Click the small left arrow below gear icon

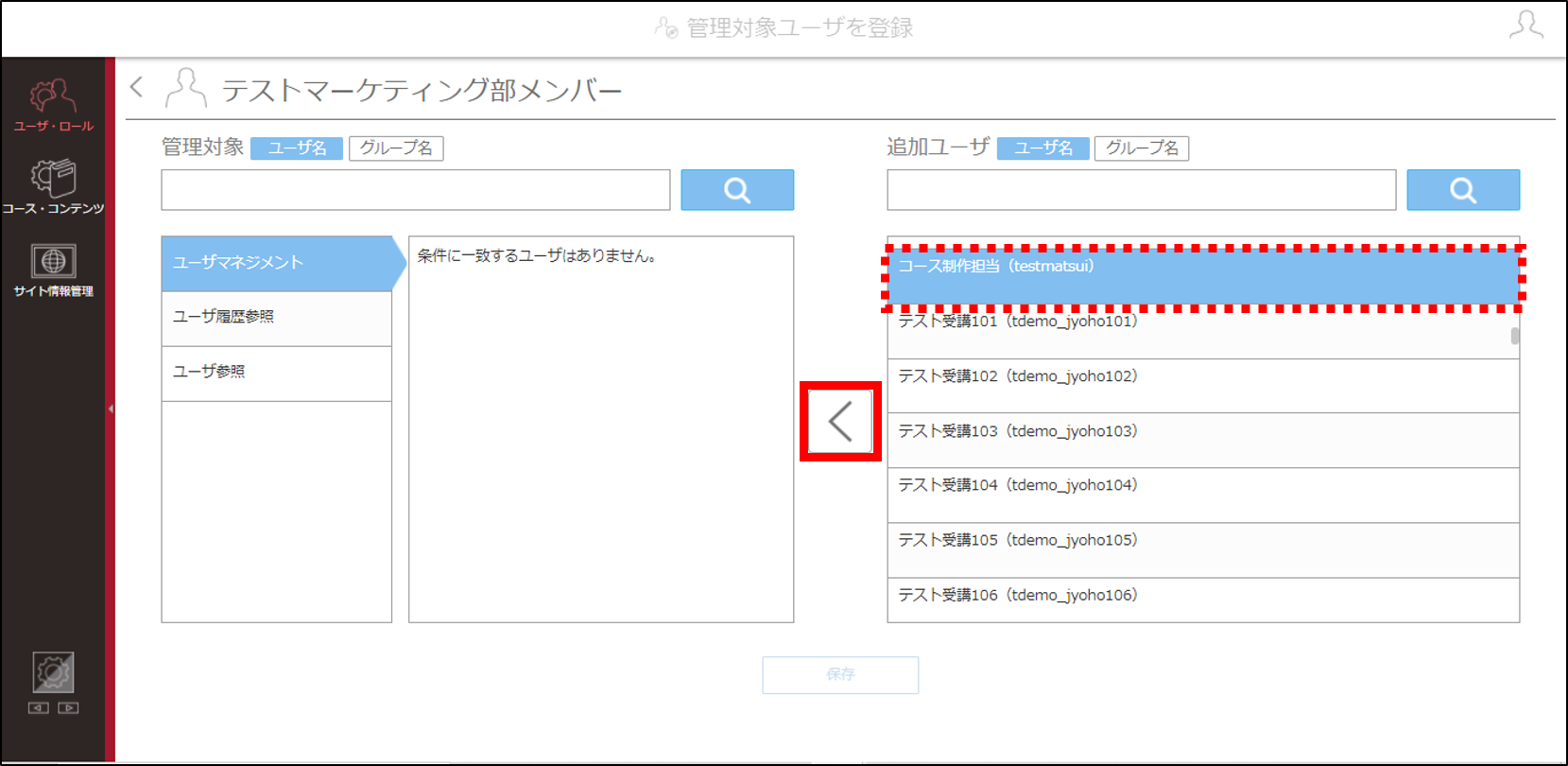coord(38,707)
